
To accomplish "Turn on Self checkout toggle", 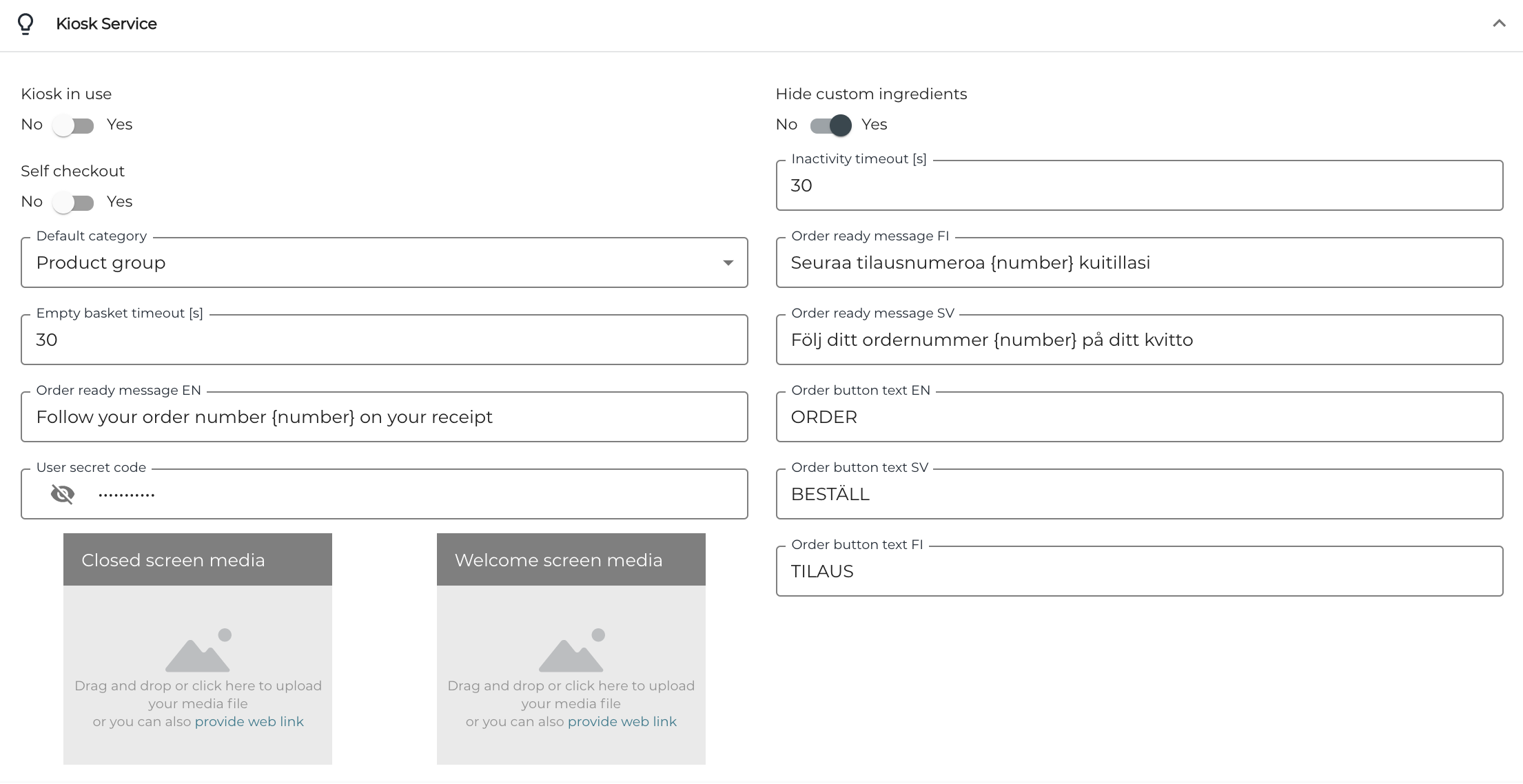I will (x=74, y=203).
